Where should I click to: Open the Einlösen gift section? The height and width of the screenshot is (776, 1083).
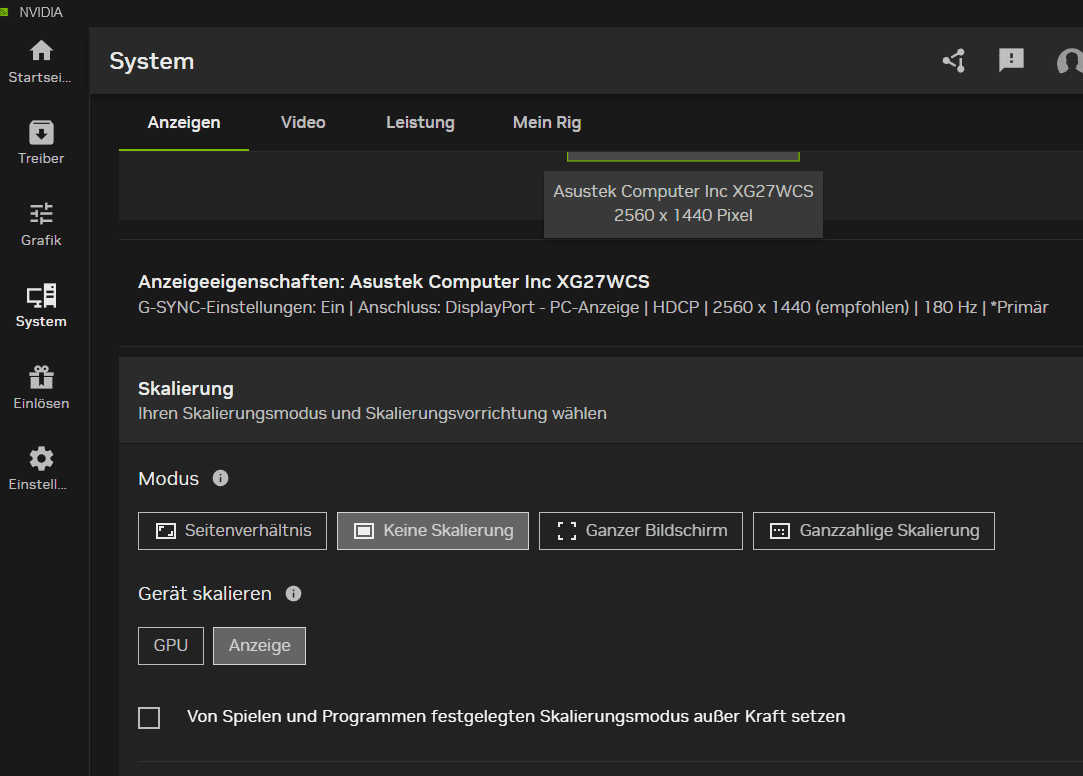(x=41, y=387)
